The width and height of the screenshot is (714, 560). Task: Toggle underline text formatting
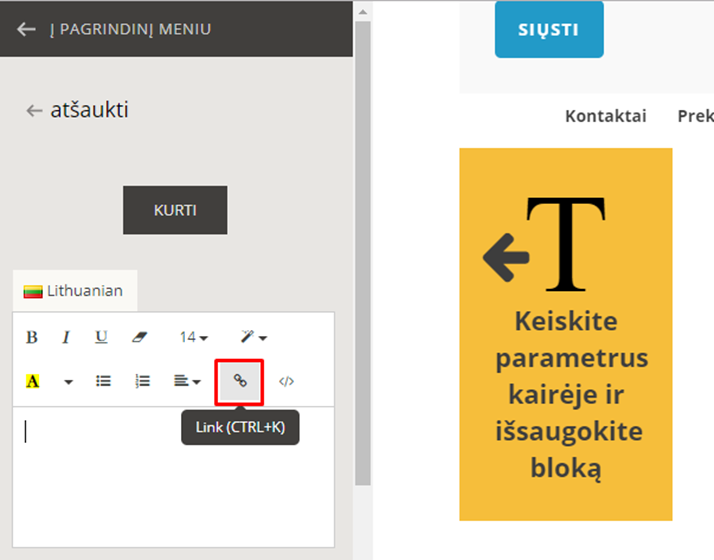tap(101, 337)
